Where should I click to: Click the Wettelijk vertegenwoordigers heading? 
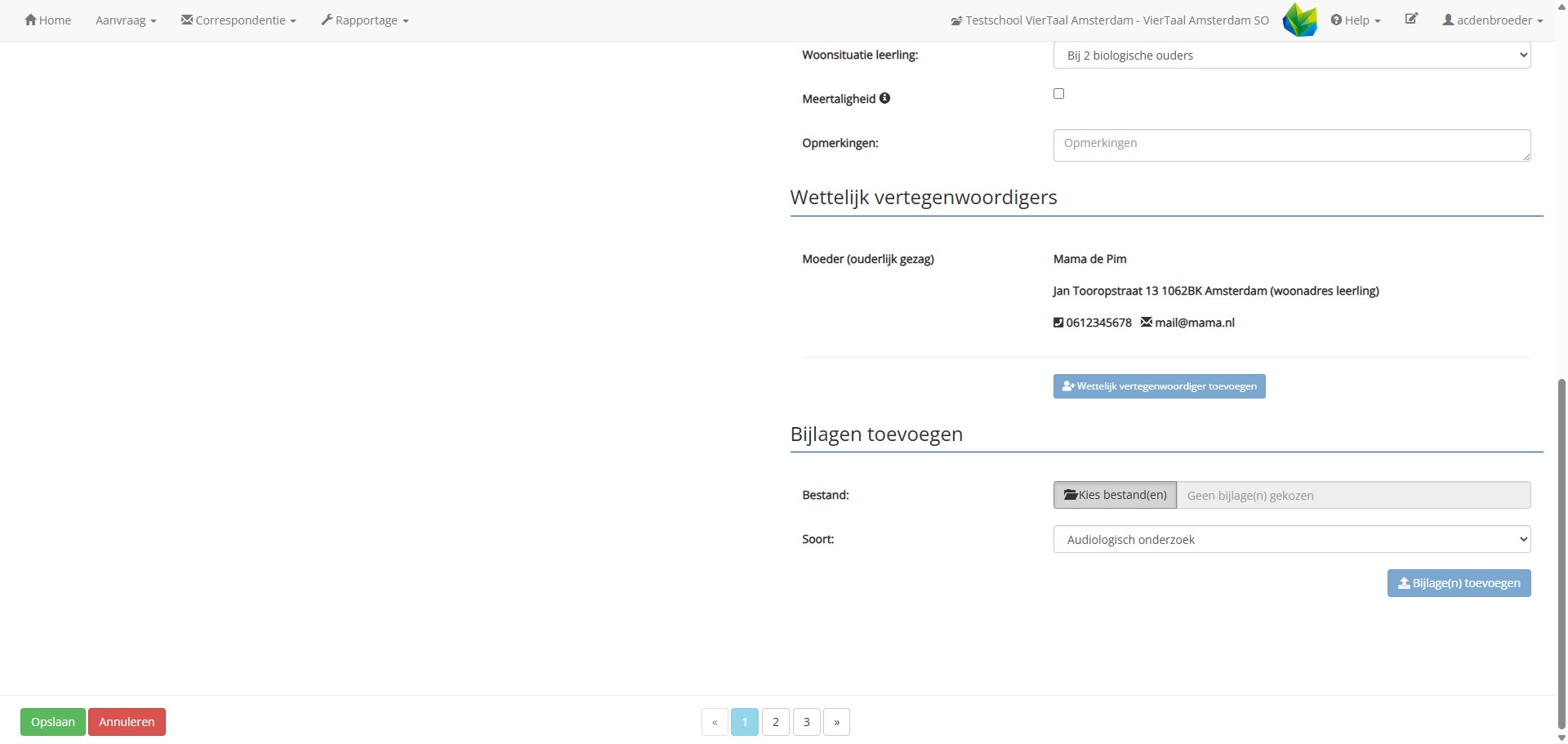pyautogui.click(x=924, y=198)
